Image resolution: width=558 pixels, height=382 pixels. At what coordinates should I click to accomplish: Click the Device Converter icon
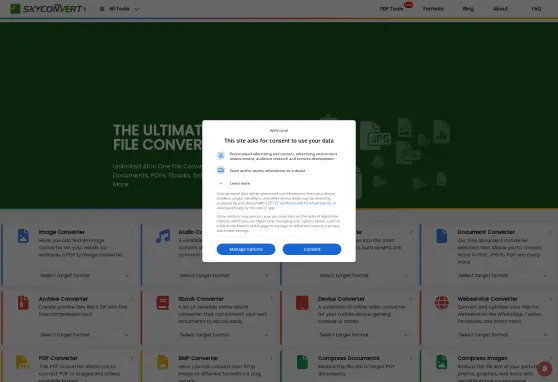302,303
